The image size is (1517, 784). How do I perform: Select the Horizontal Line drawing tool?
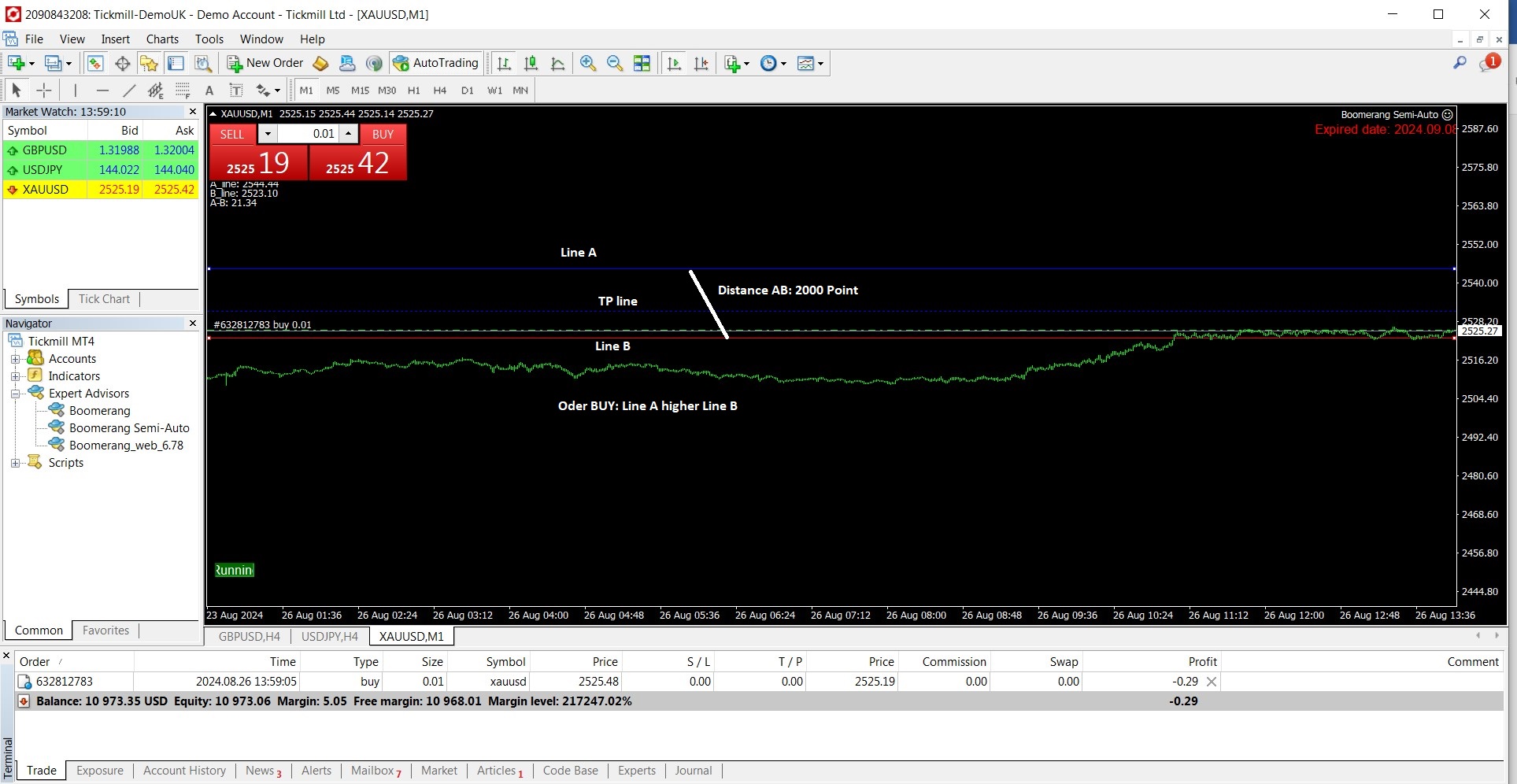[102, 90]
